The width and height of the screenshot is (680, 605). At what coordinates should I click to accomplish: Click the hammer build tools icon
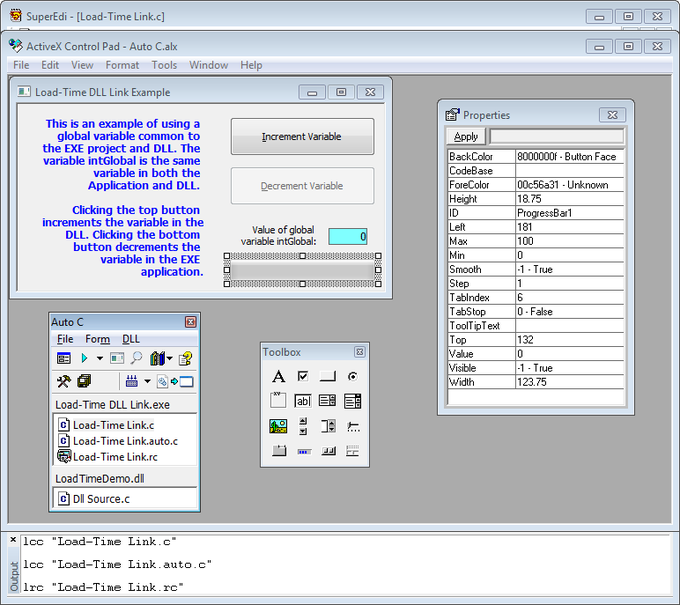64,381
